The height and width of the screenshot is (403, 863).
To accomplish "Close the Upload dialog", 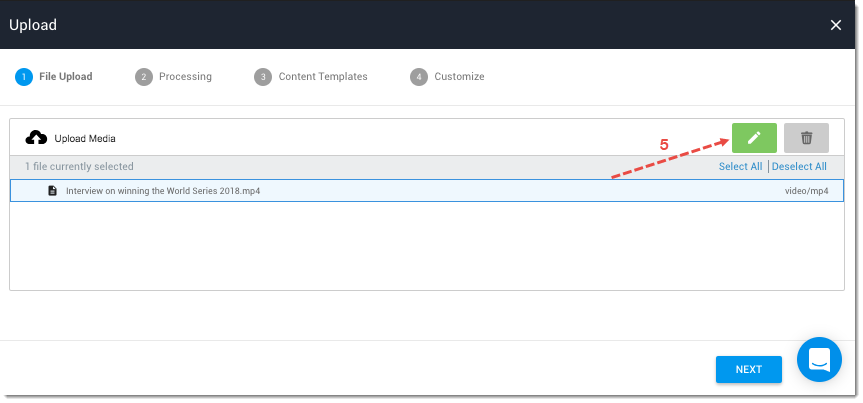I will tap(836, 25).
